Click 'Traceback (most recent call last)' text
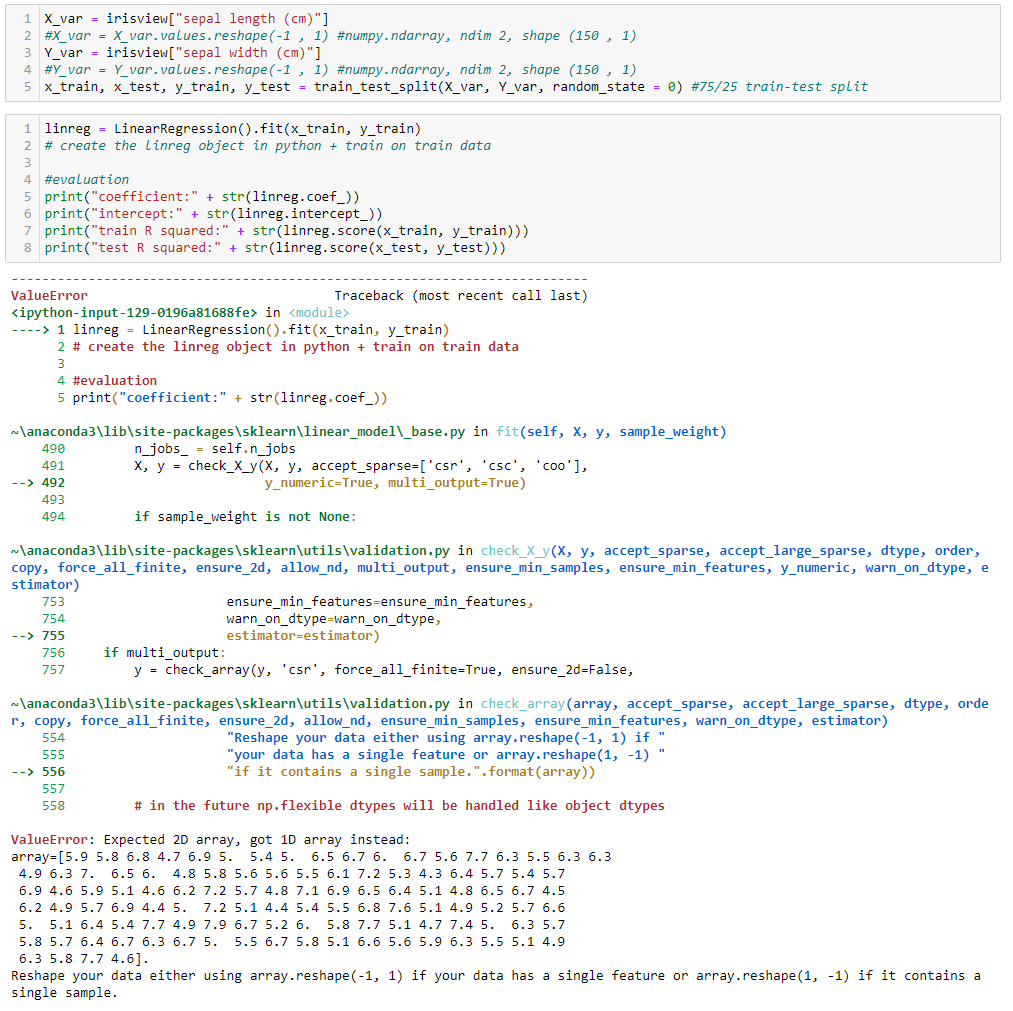 click(461, 295)
